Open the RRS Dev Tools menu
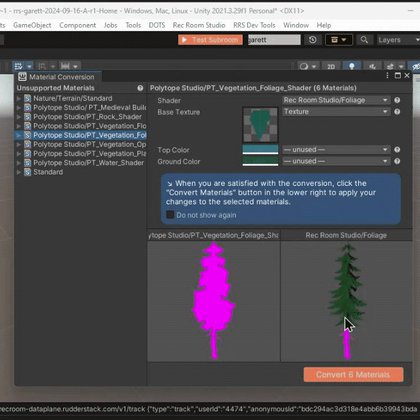The width and height of the screenshot is (420, 420). (254, 25)
